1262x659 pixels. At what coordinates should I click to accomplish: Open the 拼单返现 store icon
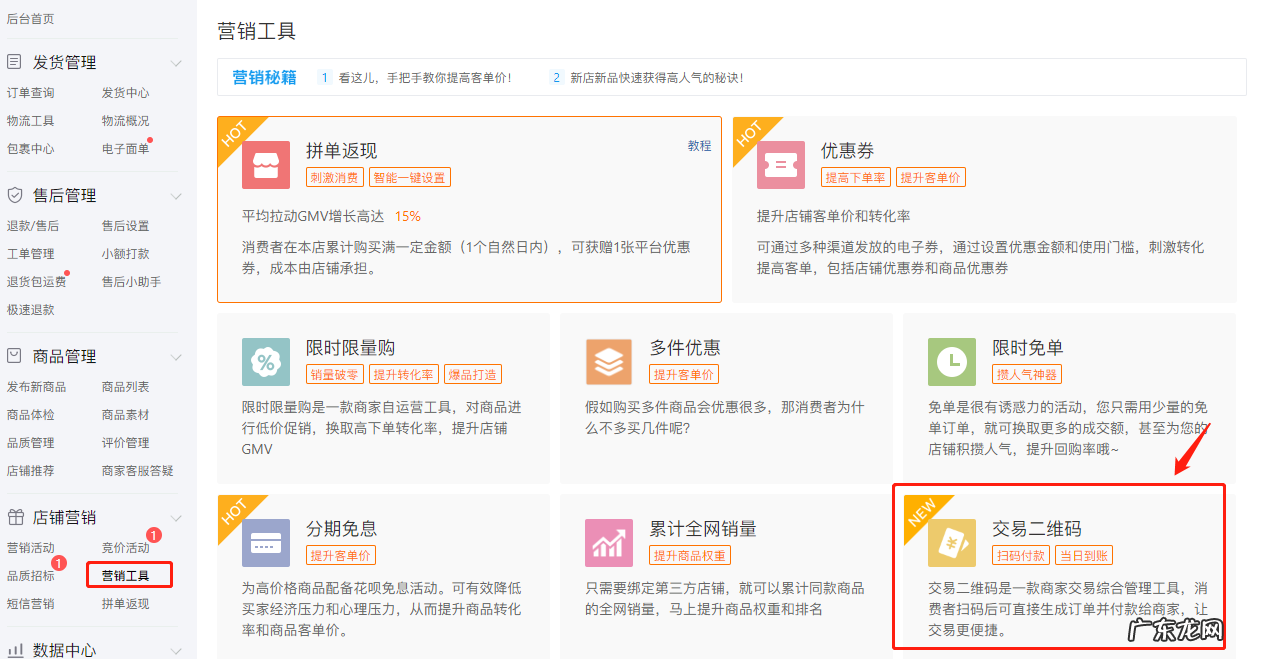(265, 165)
